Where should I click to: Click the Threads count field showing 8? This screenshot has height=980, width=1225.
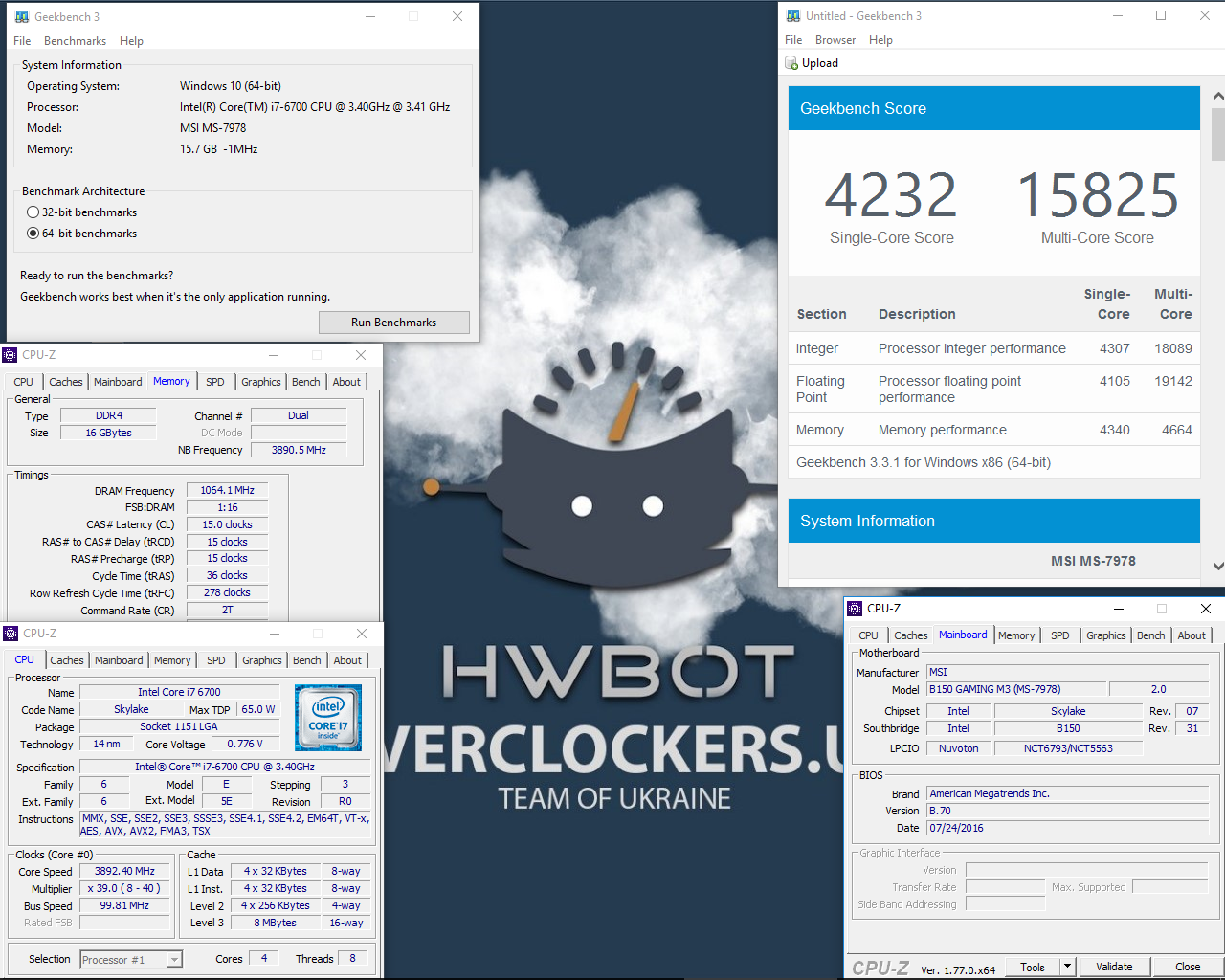tap(352, 958)
